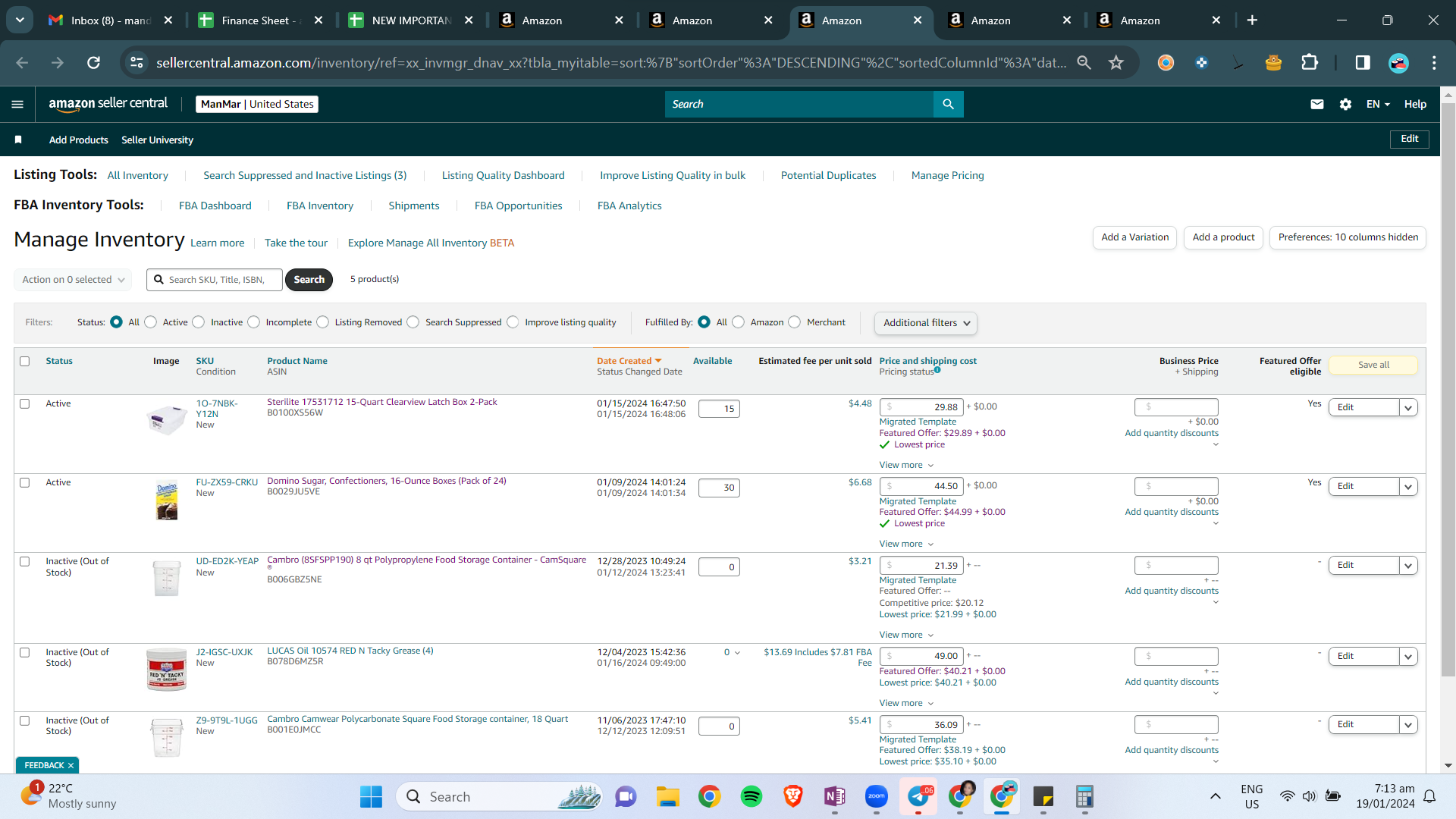Click the bookmark flag icon beside Add Products

pos(18,140)
